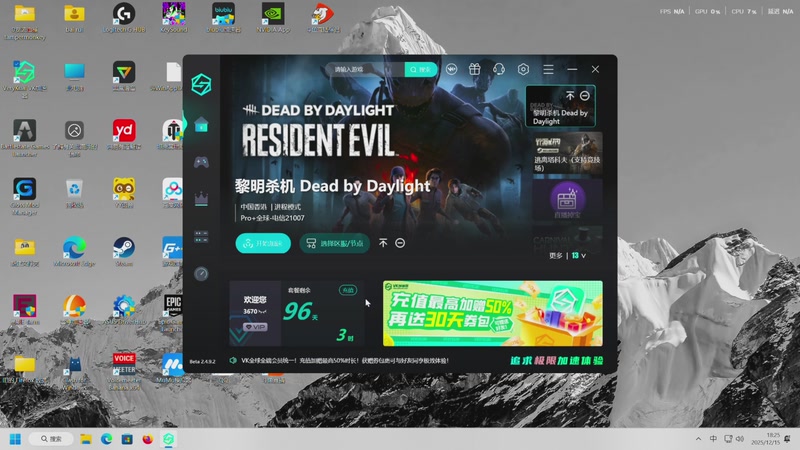
Task: Open the green 50% recharge bonus banner
Action: tap(493, 313)
